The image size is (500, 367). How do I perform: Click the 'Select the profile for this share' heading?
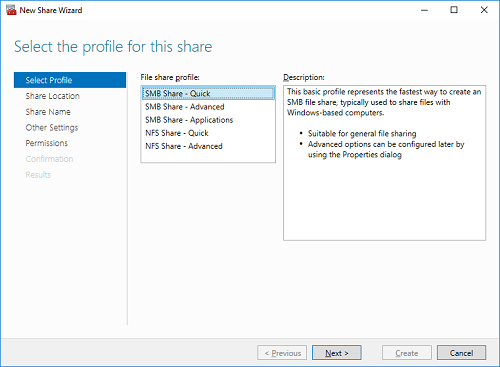pyautogui.click(x=113, y=47)
